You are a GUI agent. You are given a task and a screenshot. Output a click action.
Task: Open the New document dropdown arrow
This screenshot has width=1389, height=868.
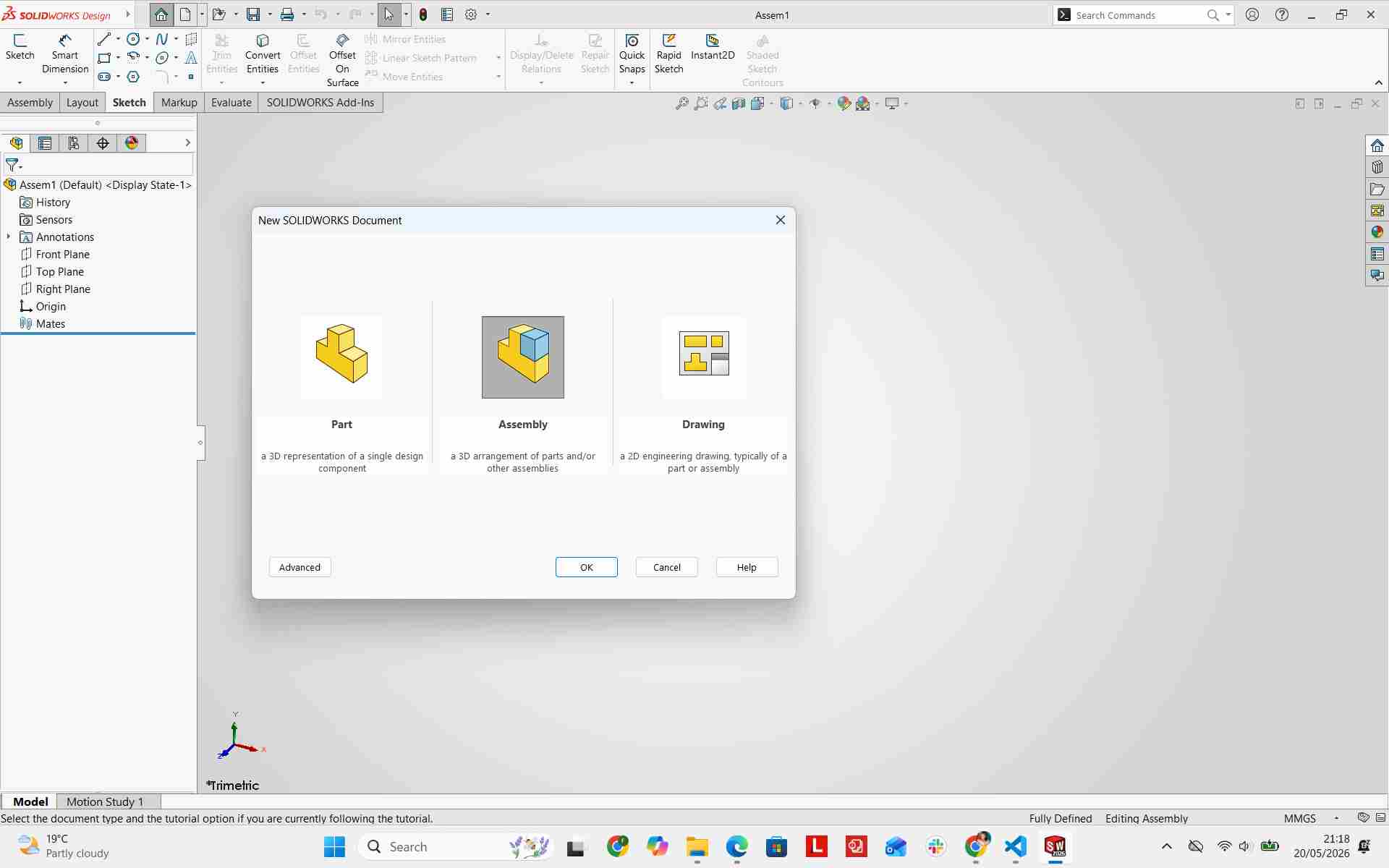click(x=202, y=14)
